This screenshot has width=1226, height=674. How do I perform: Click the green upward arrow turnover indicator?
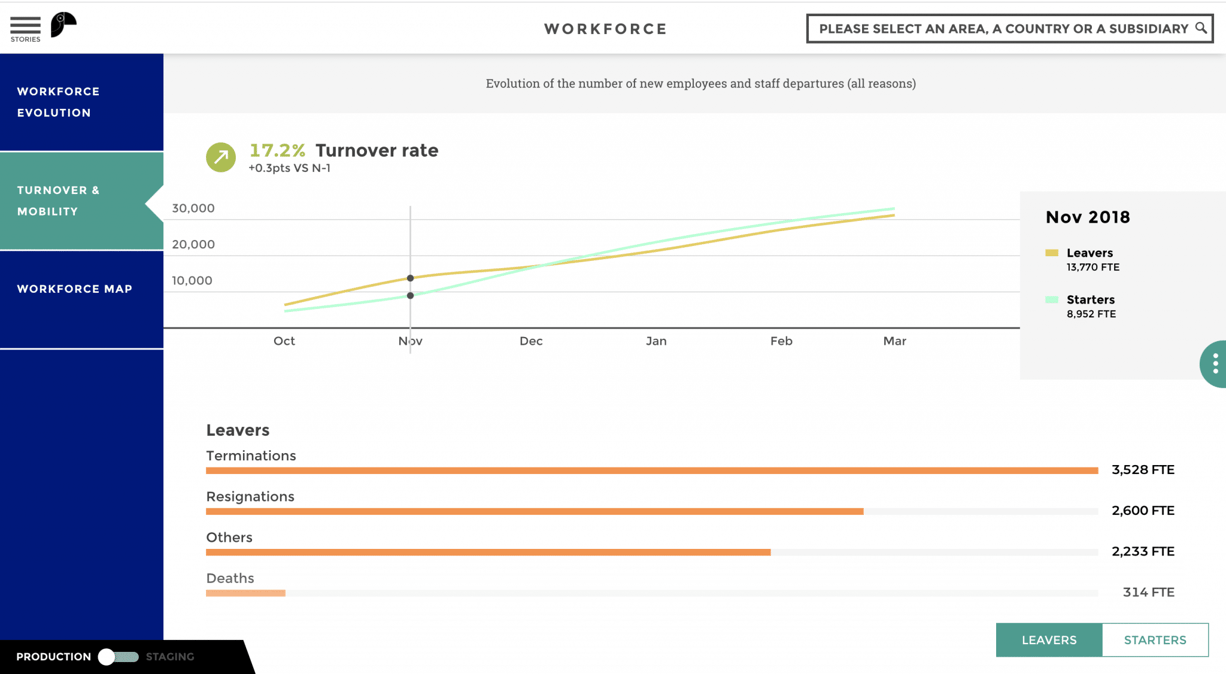(x=220, y=157)
